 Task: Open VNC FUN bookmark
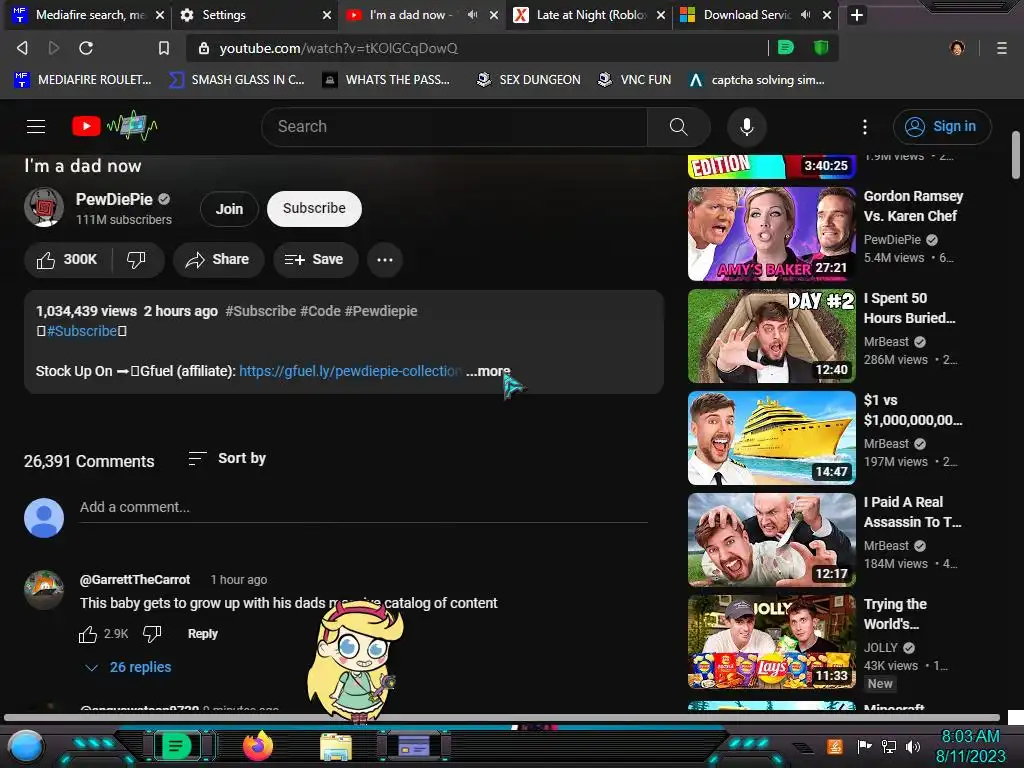coord(635,80)
